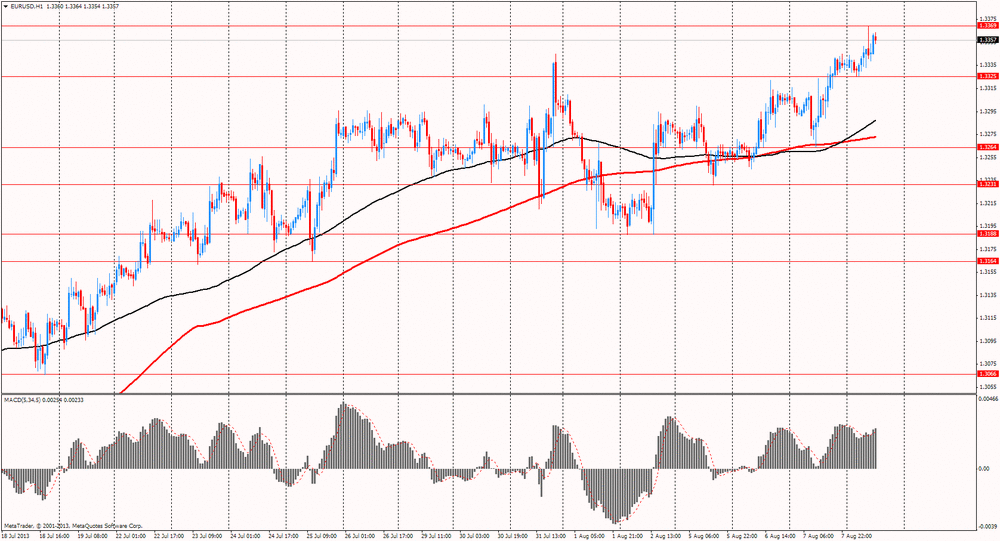
Task: Select the 1.3264 horizontal level price tag
Action: [x=988, y=147]
